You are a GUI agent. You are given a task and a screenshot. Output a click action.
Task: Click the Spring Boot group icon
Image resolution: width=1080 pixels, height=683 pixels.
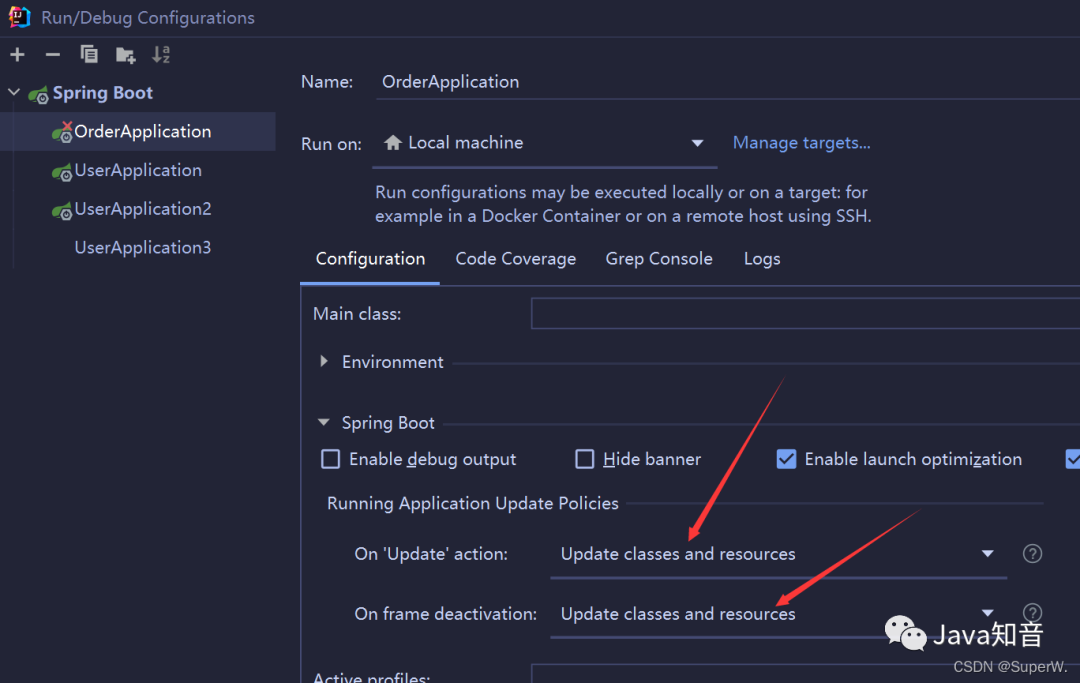39,94
